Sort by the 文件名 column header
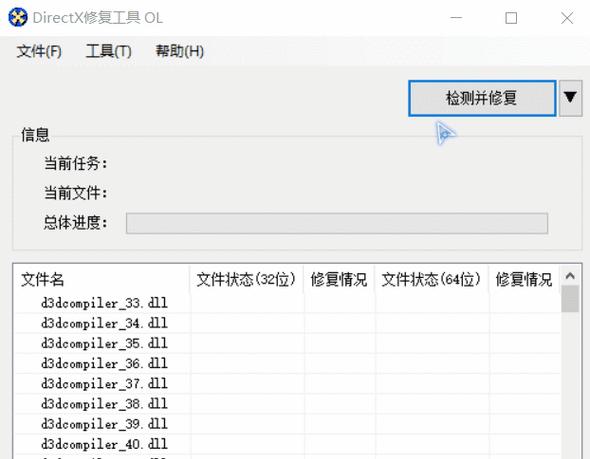 click(101, 279)
